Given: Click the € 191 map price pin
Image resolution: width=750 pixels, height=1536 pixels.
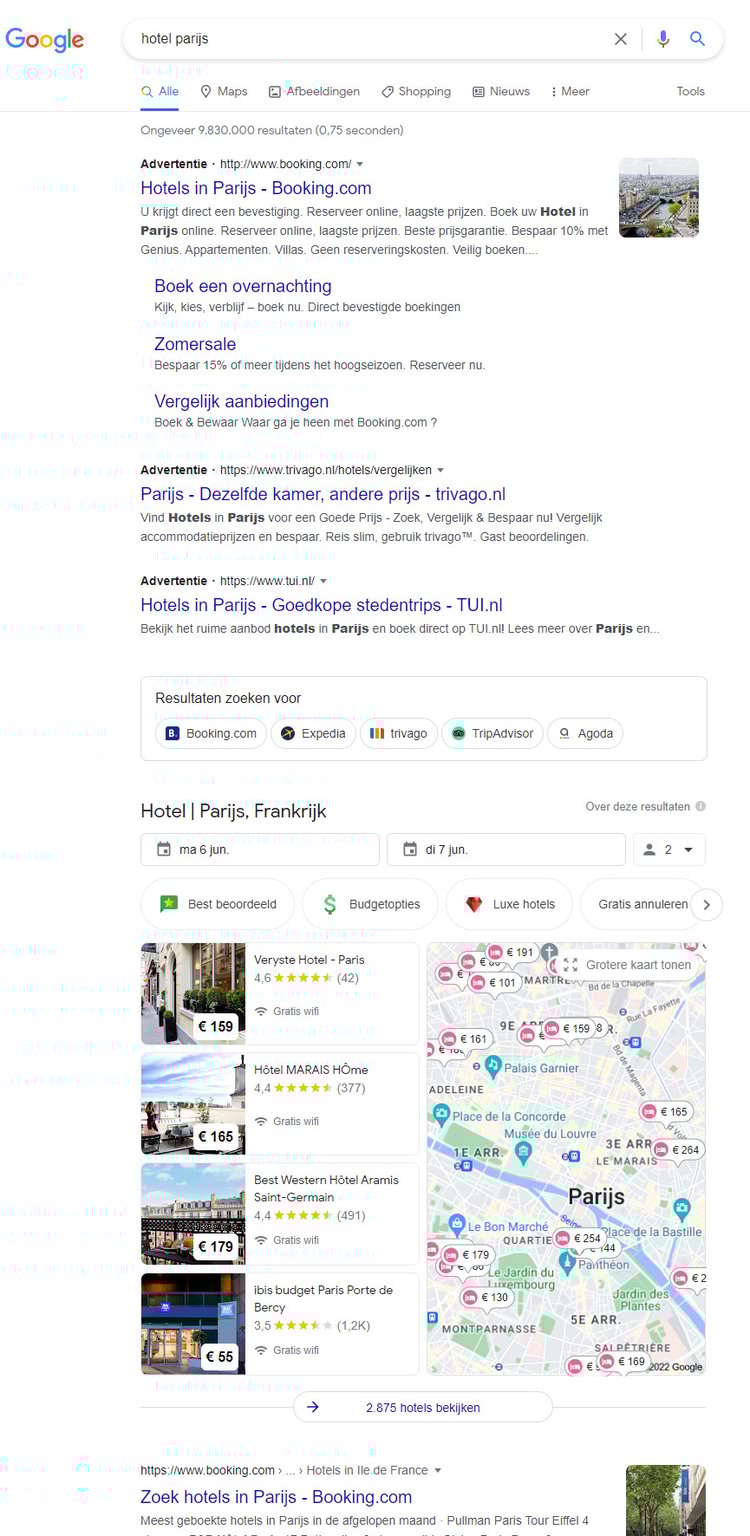Looking at the screenshot, I should pyautogui.click(x=512, y=952).
